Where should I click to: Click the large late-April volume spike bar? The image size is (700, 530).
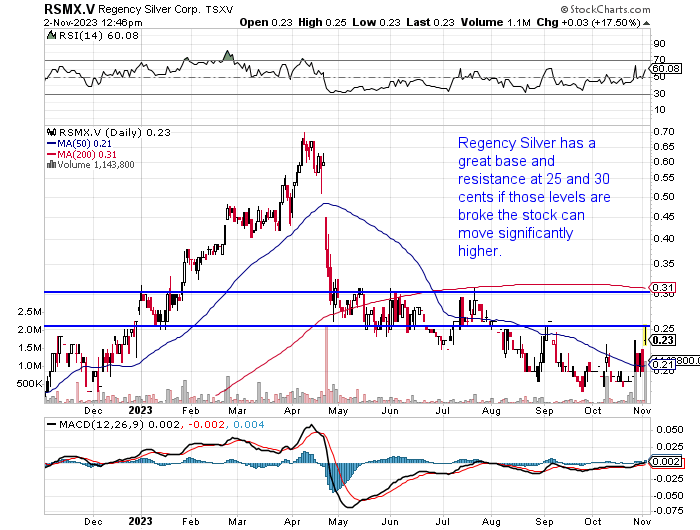(x=326, y=365)
